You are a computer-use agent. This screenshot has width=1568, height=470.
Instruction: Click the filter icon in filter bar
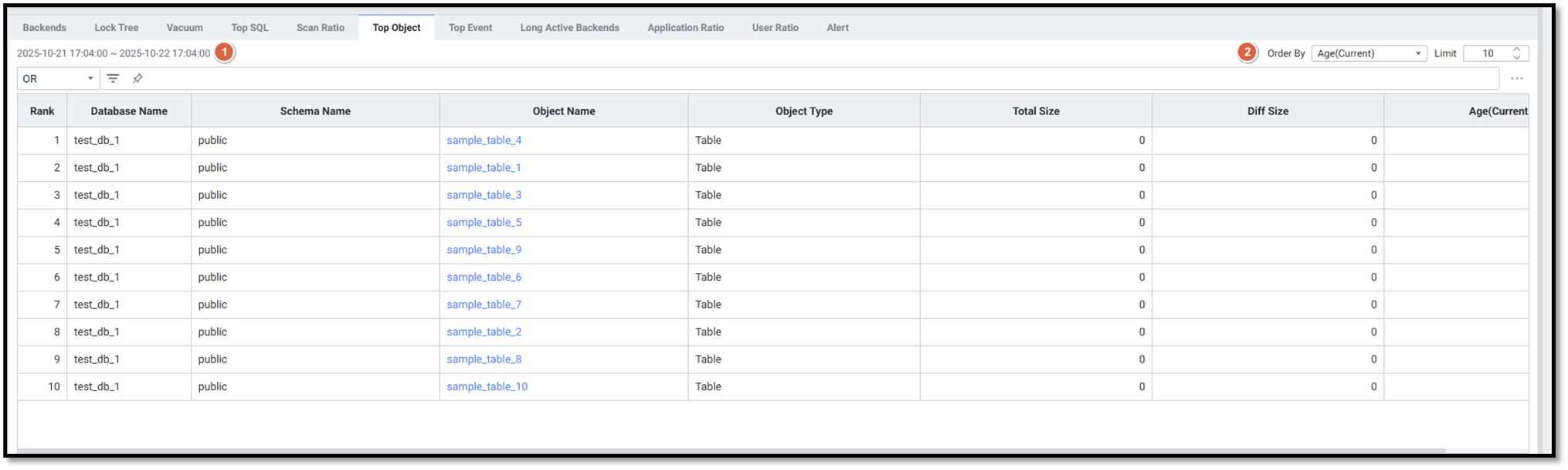113,78
